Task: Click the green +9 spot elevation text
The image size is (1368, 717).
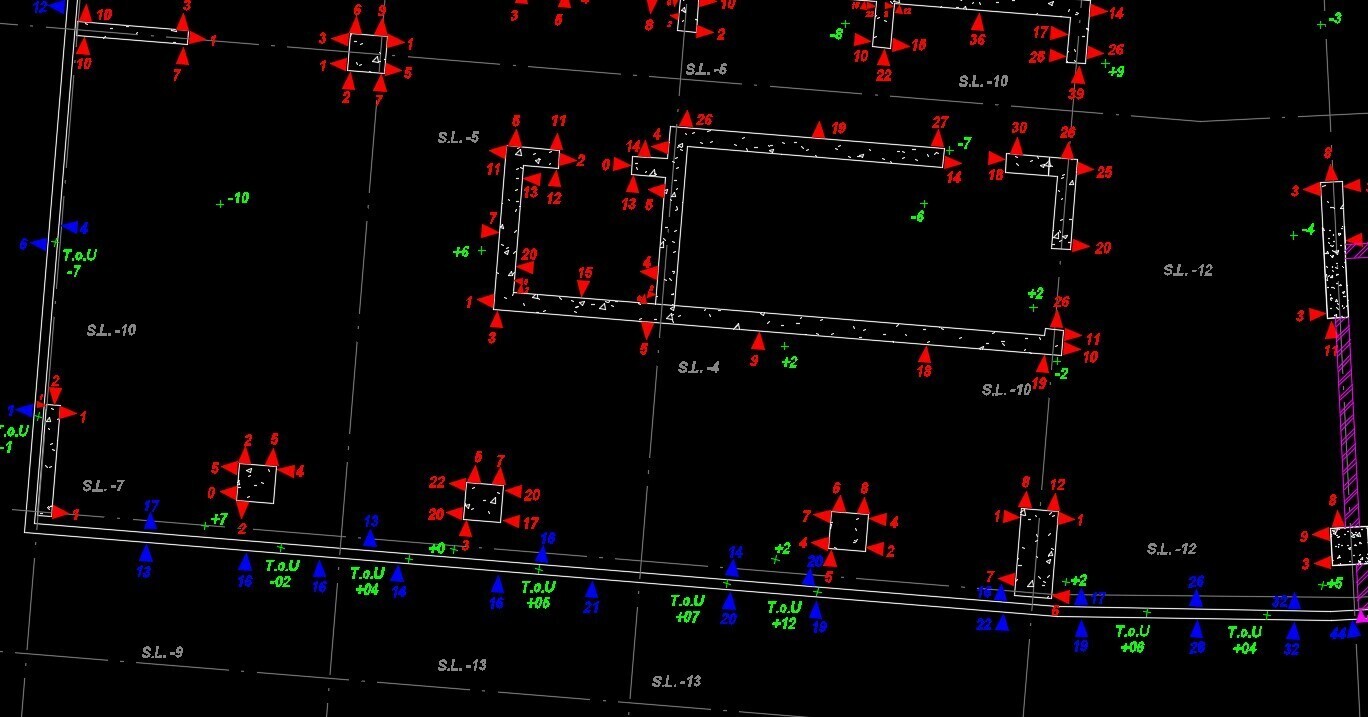Action: [x=1116, y=72]
